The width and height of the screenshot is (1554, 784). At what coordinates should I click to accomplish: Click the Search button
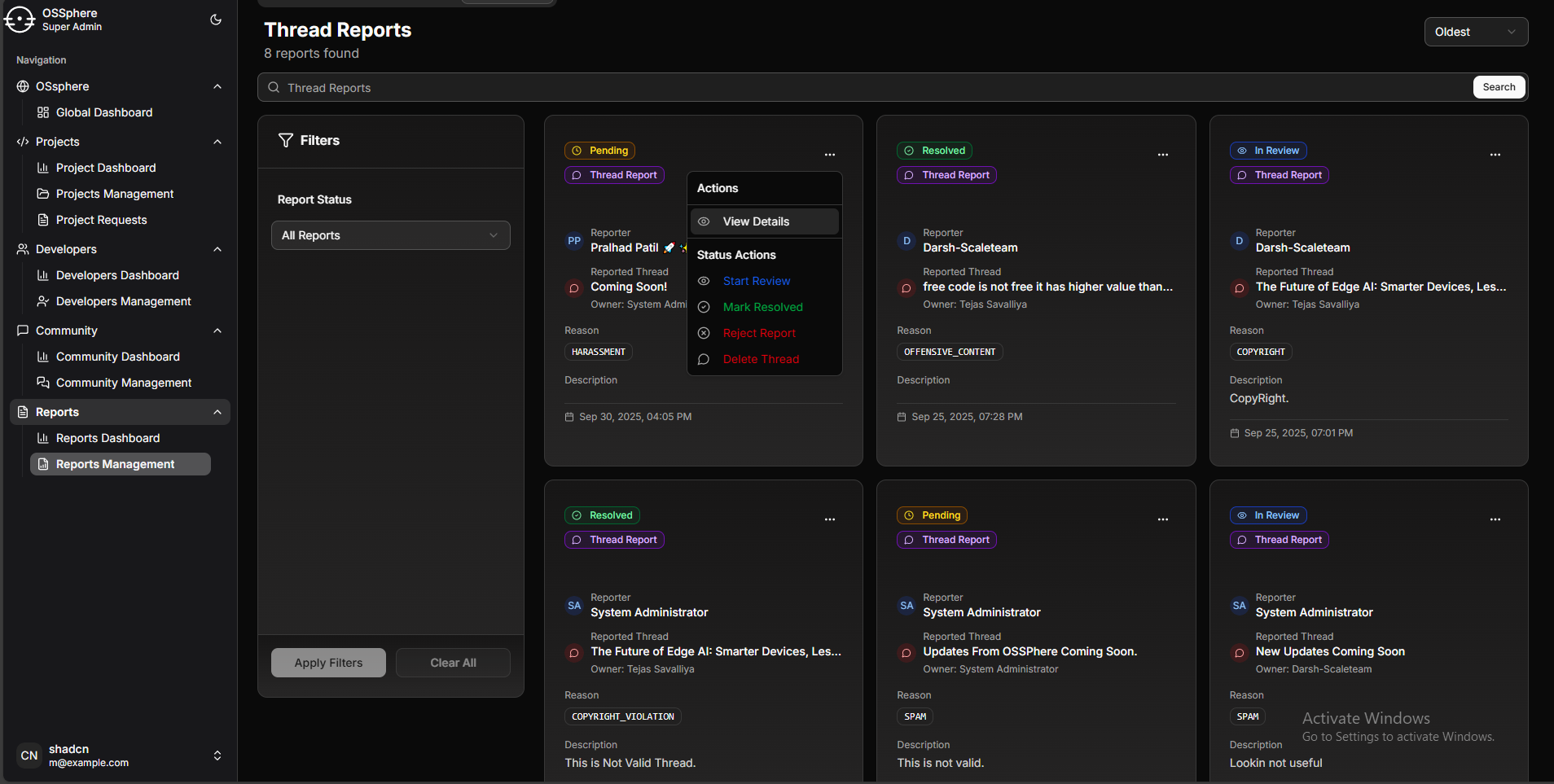(1499, 87)
